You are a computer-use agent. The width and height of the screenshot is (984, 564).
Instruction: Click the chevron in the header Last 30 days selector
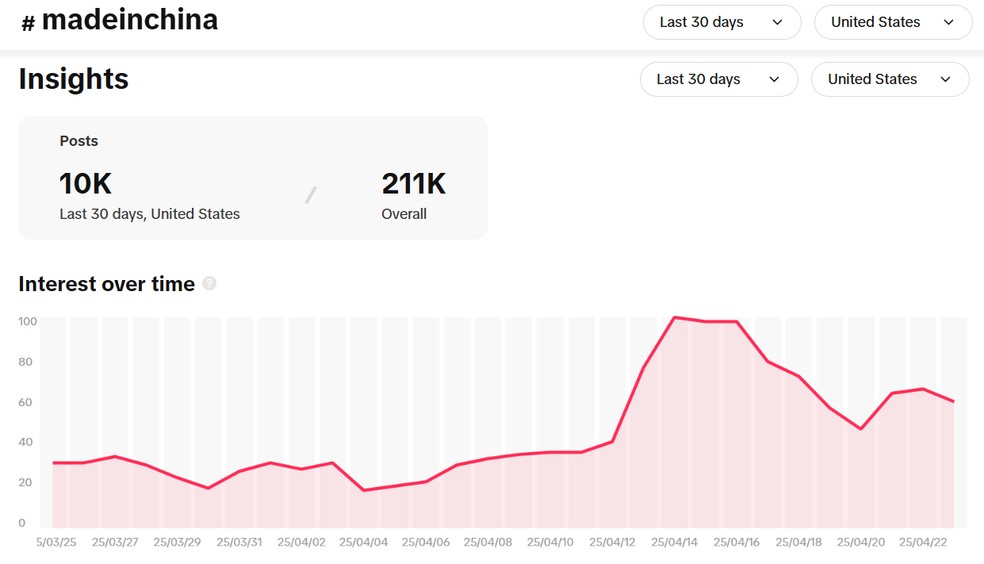777,23
